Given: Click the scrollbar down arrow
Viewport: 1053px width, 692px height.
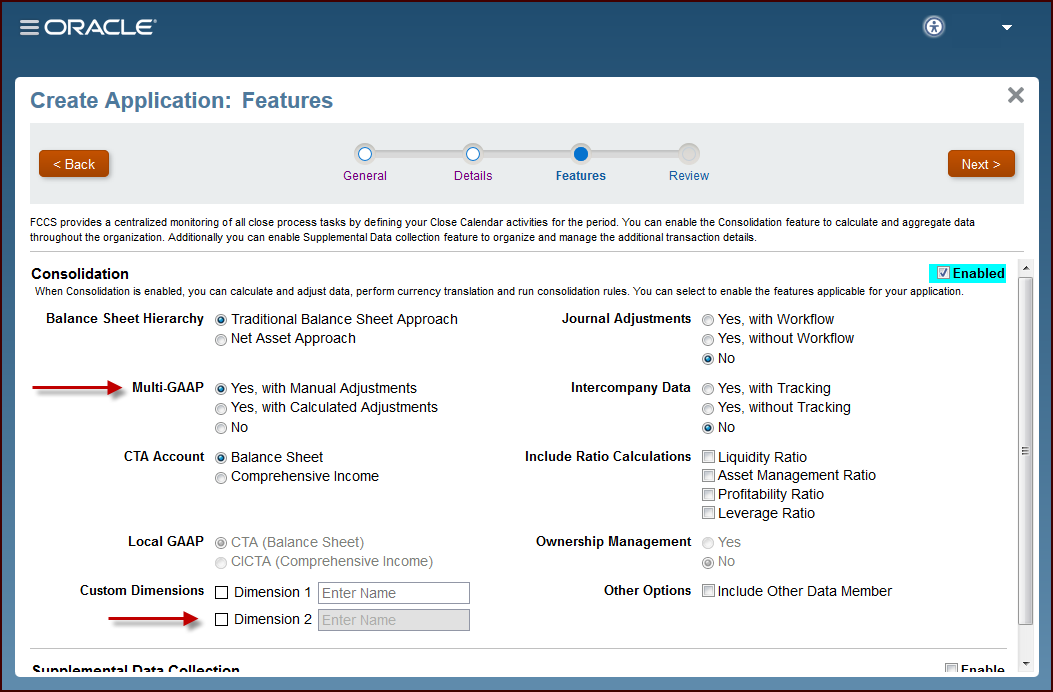Looking at the screenshot, I should [1025, 664].
